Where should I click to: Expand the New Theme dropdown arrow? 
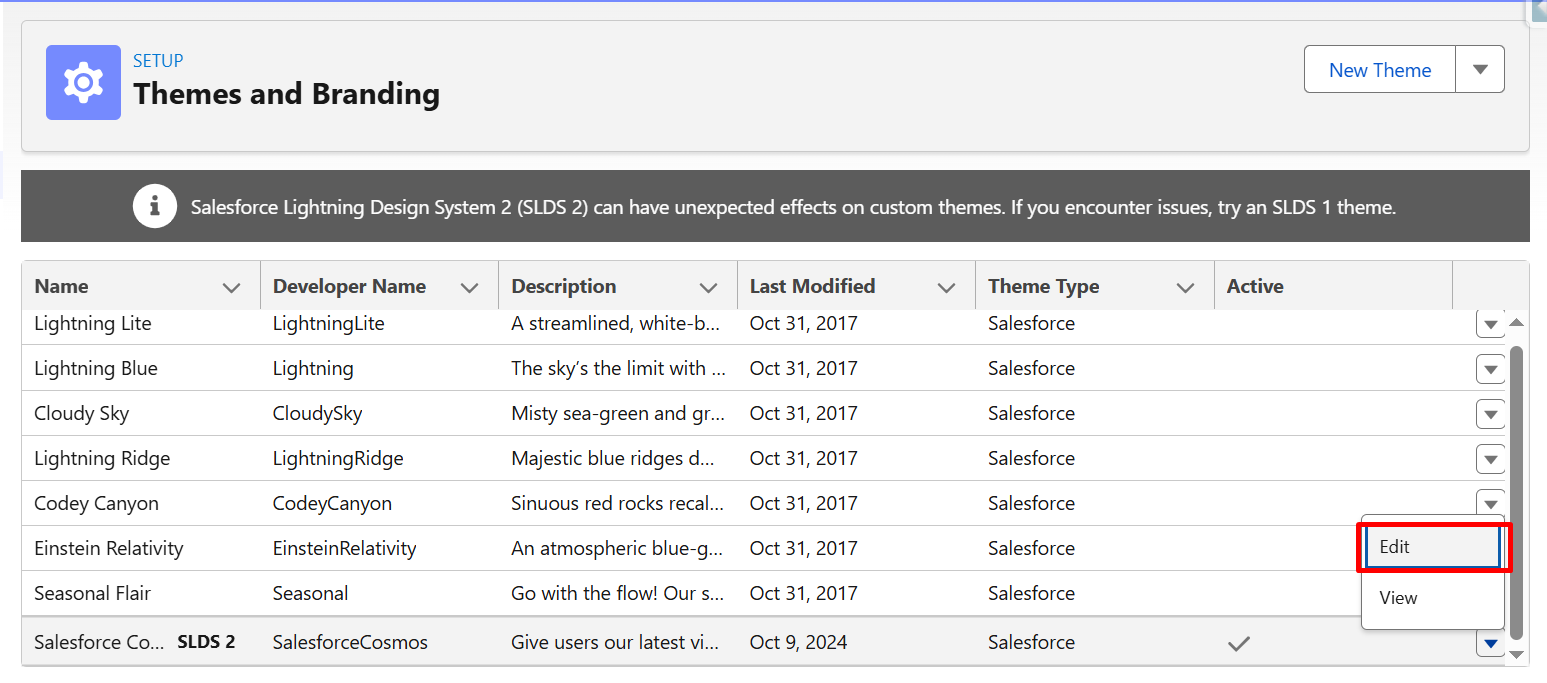tap(1480, 69)
